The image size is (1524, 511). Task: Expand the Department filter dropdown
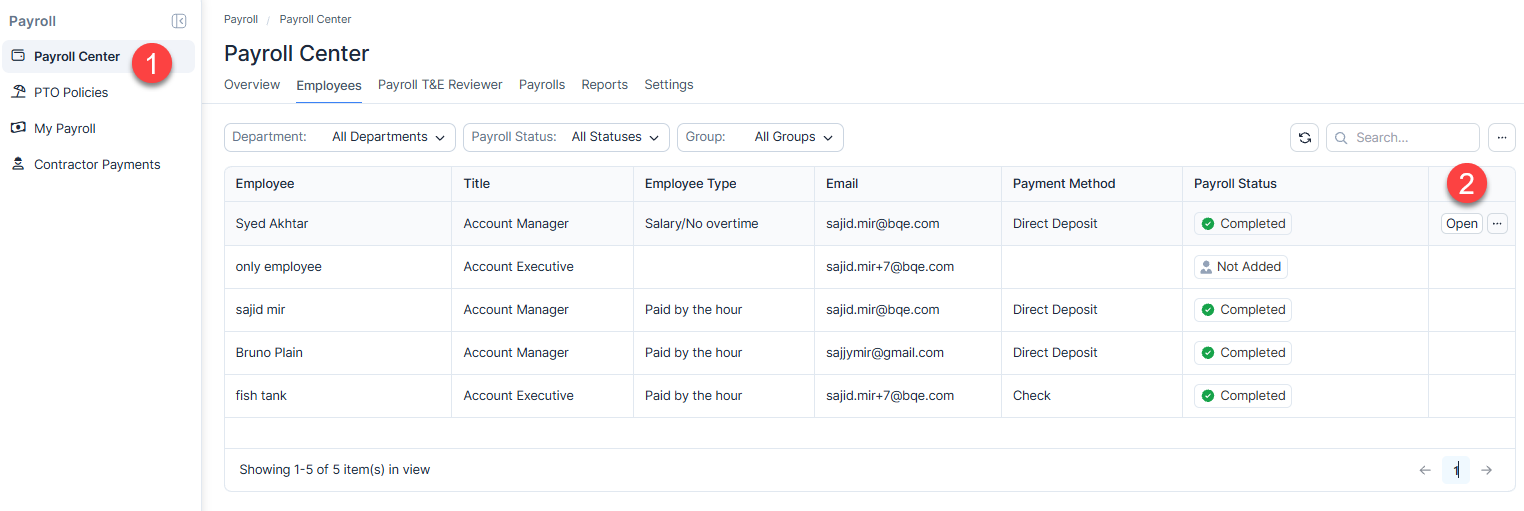(x=340, y=137)
